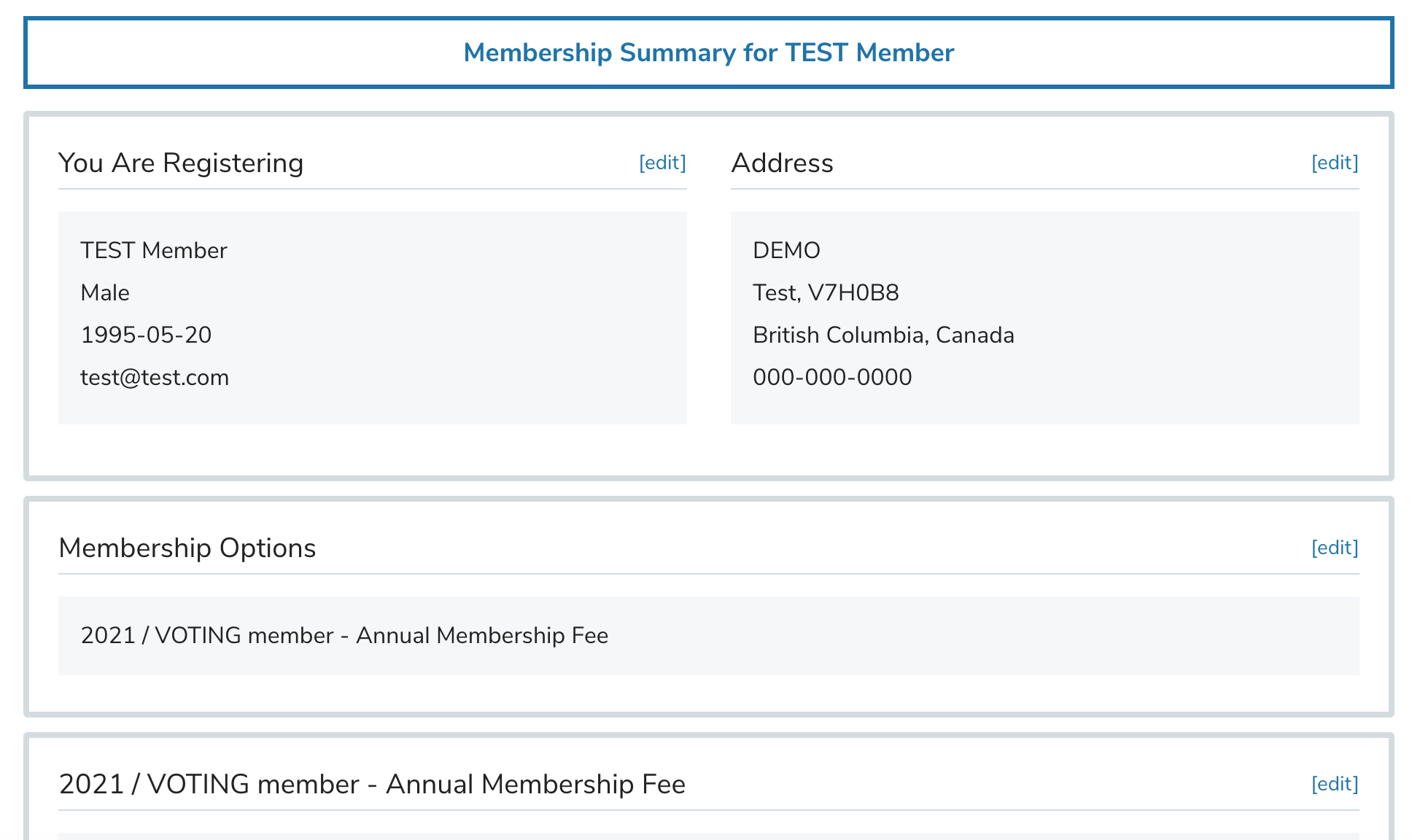The image size is (1412, 840).
Task: Click the You Are Registering heading
Action: coord(180,163)
